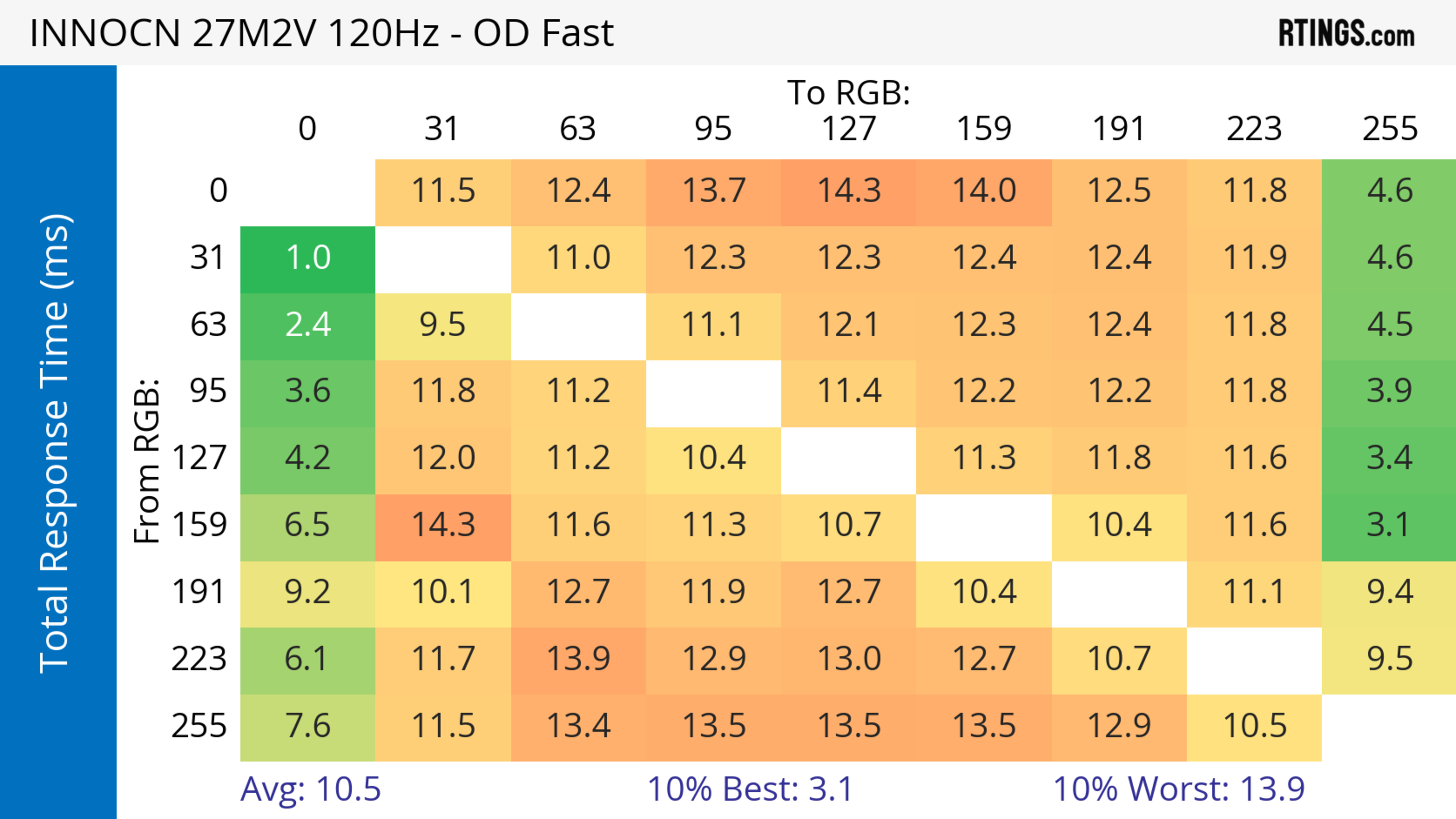Click the light green 6.5 cell
1456x819 pixels.
[x=308, y=525]
